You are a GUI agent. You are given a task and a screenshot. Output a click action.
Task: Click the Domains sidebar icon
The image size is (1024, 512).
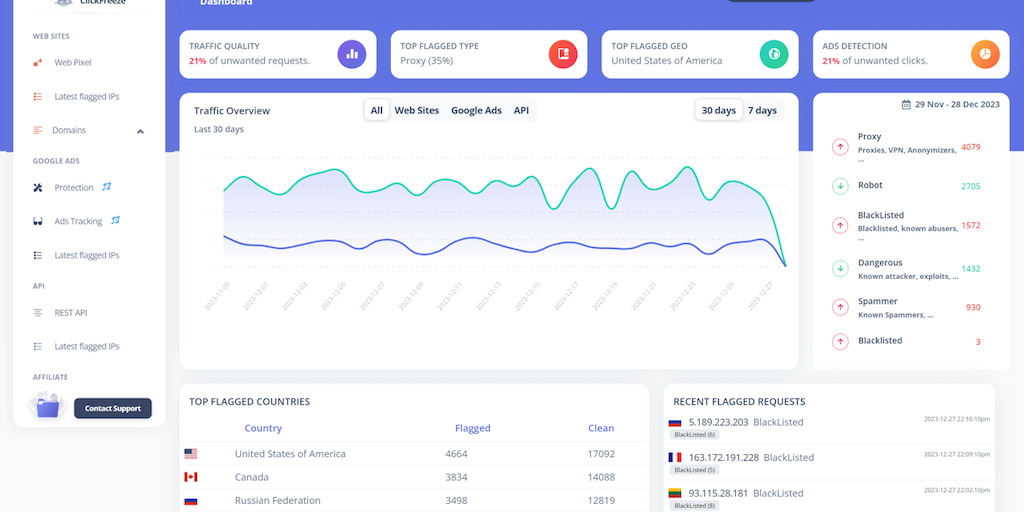tap(38, 131)
